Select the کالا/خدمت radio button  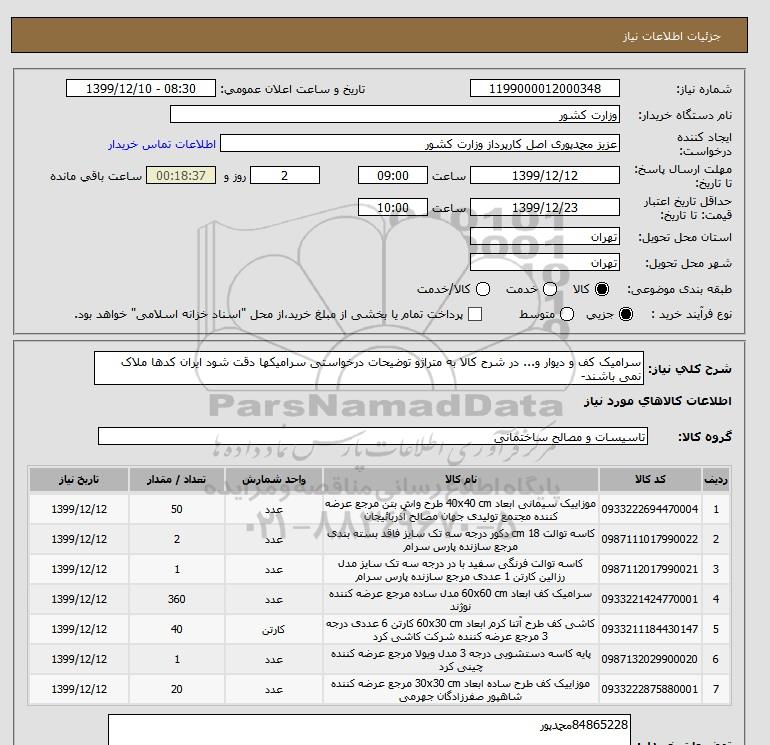click(x=483, y=289)
